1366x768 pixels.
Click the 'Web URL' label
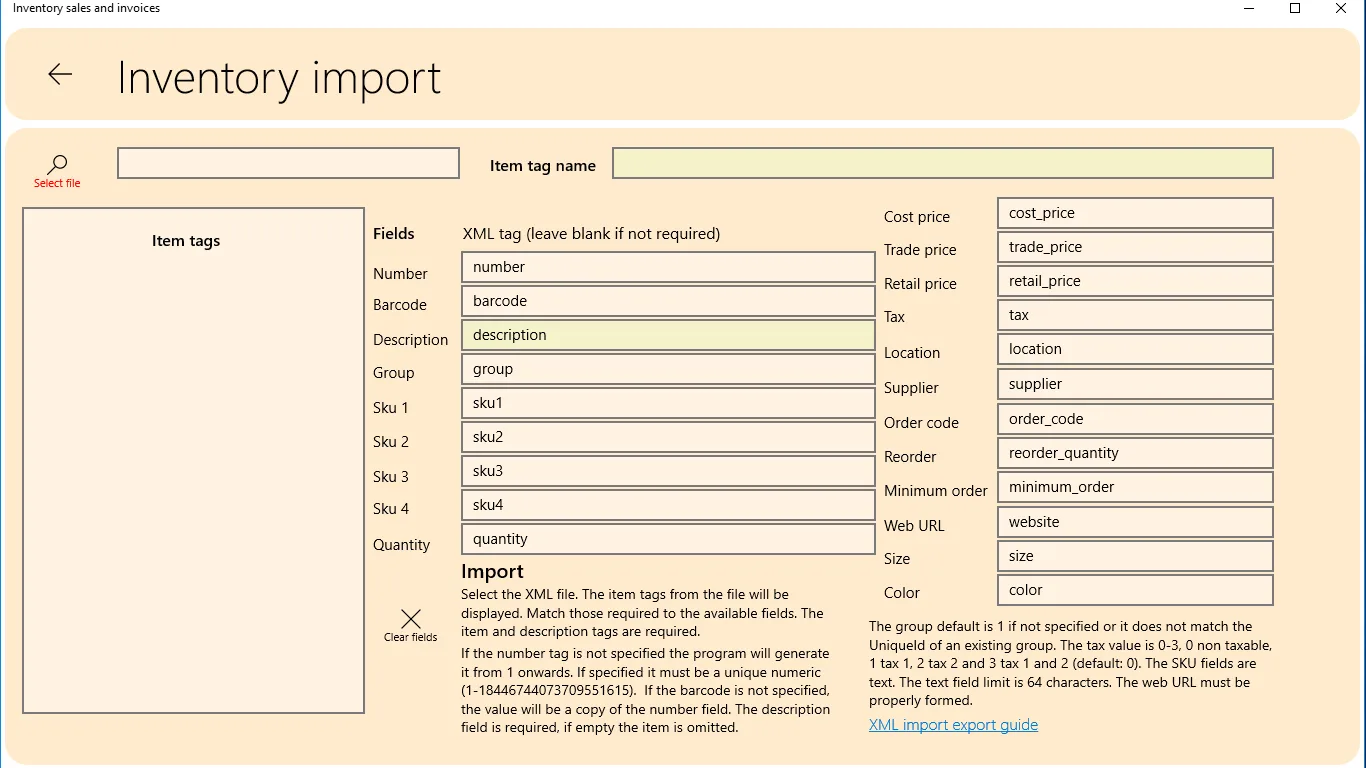[x=914, y=526]
